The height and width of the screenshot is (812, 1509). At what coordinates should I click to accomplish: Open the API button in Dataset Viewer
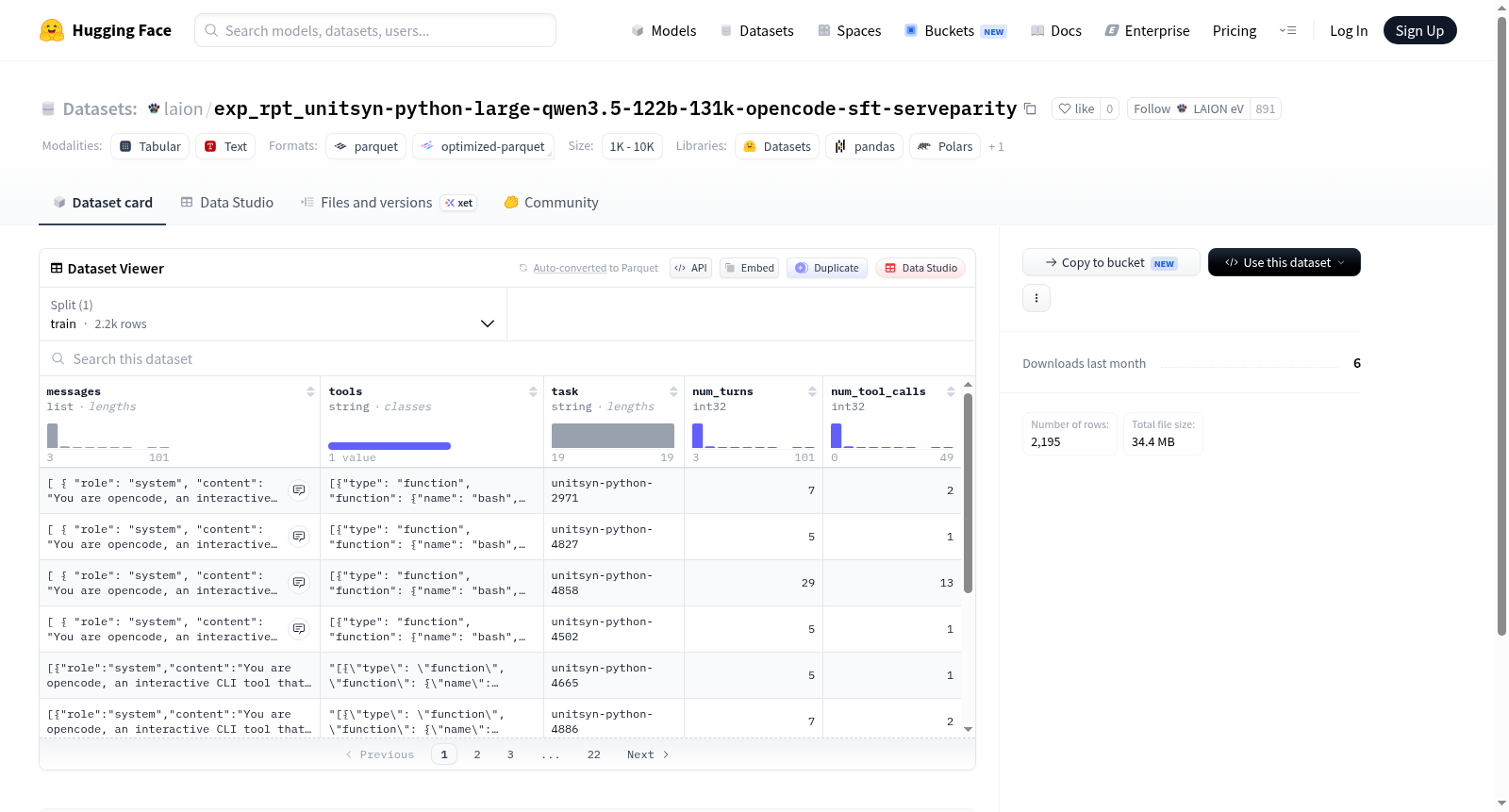pyautogui.click(x=690, y=268)
